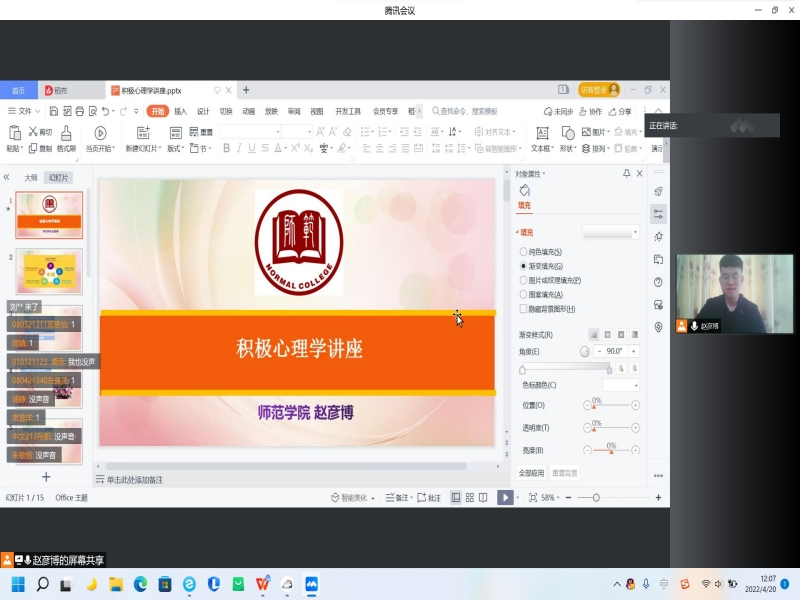This screenshot has width=800, height=600.
Task: Select slide 2 thumbnail in the slide panel
Action: click(49, 271)
